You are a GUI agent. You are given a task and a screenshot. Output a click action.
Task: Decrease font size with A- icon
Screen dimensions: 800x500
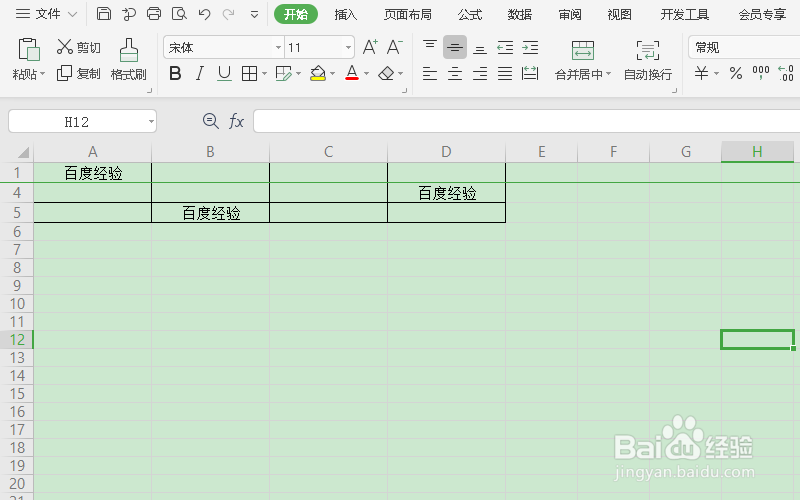394,47
